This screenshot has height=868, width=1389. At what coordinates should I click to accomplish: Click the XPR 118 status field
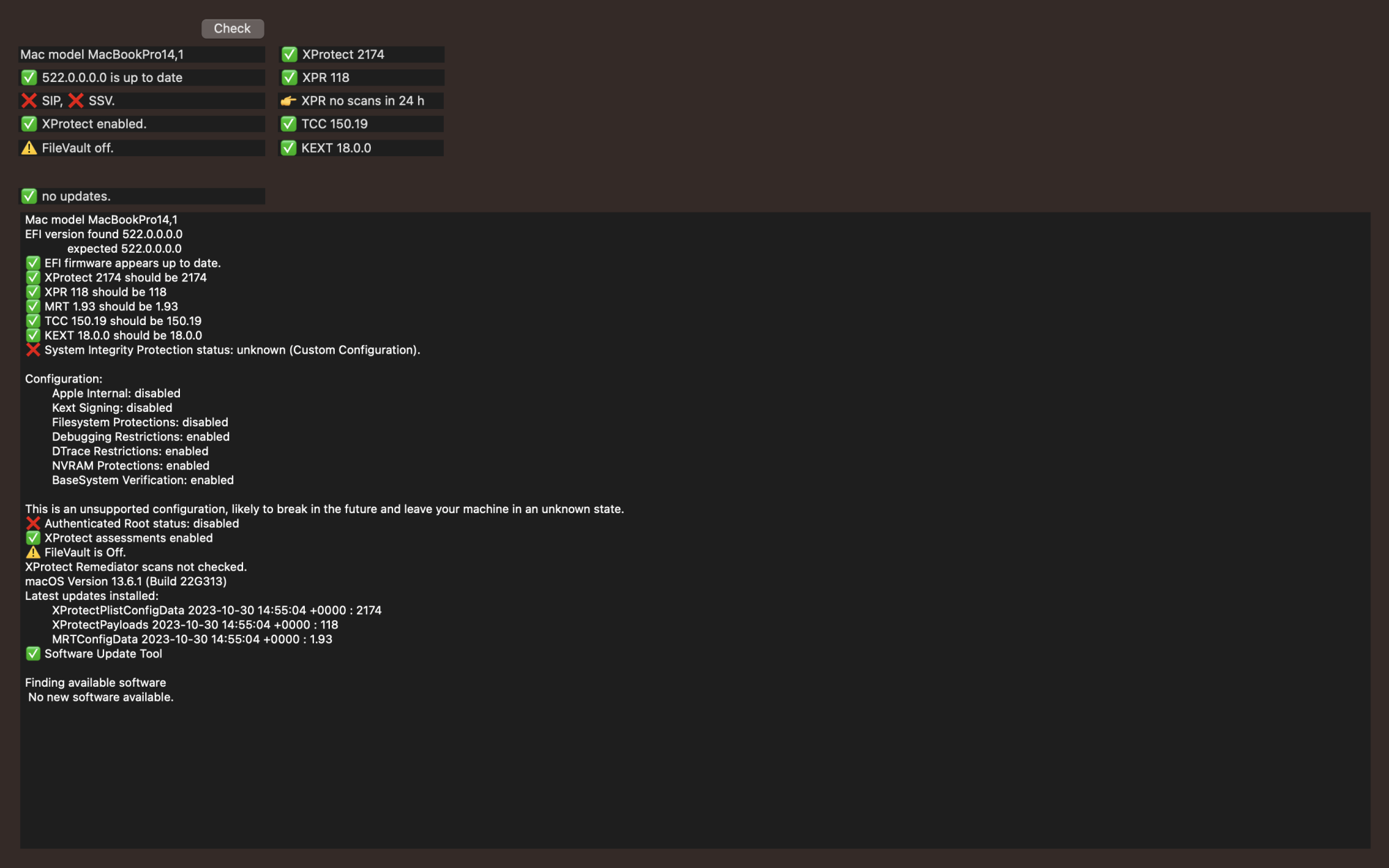361,78
